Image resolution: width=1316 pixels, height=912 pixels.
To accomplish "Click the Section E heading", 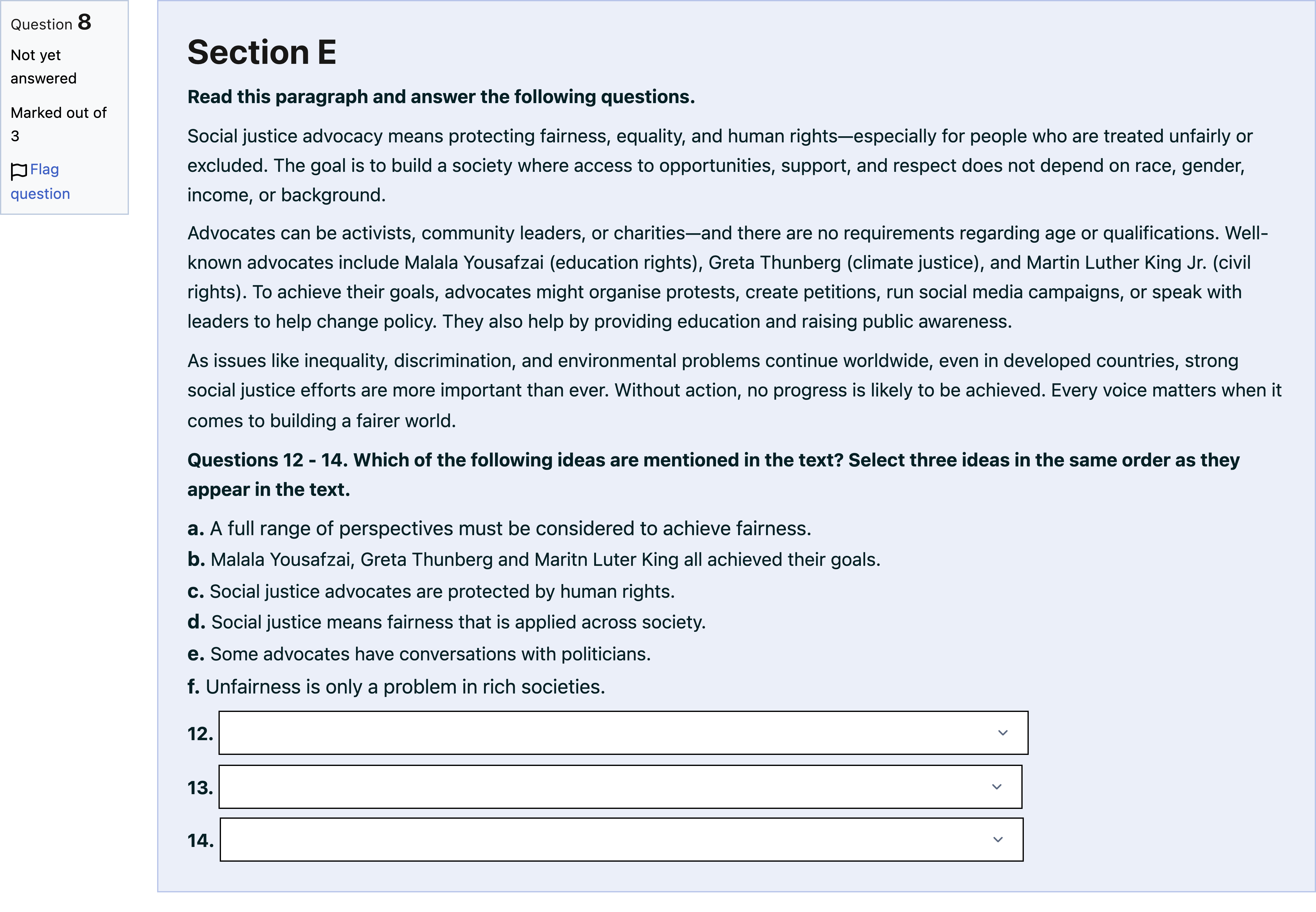I will click(x=262, y=52).
